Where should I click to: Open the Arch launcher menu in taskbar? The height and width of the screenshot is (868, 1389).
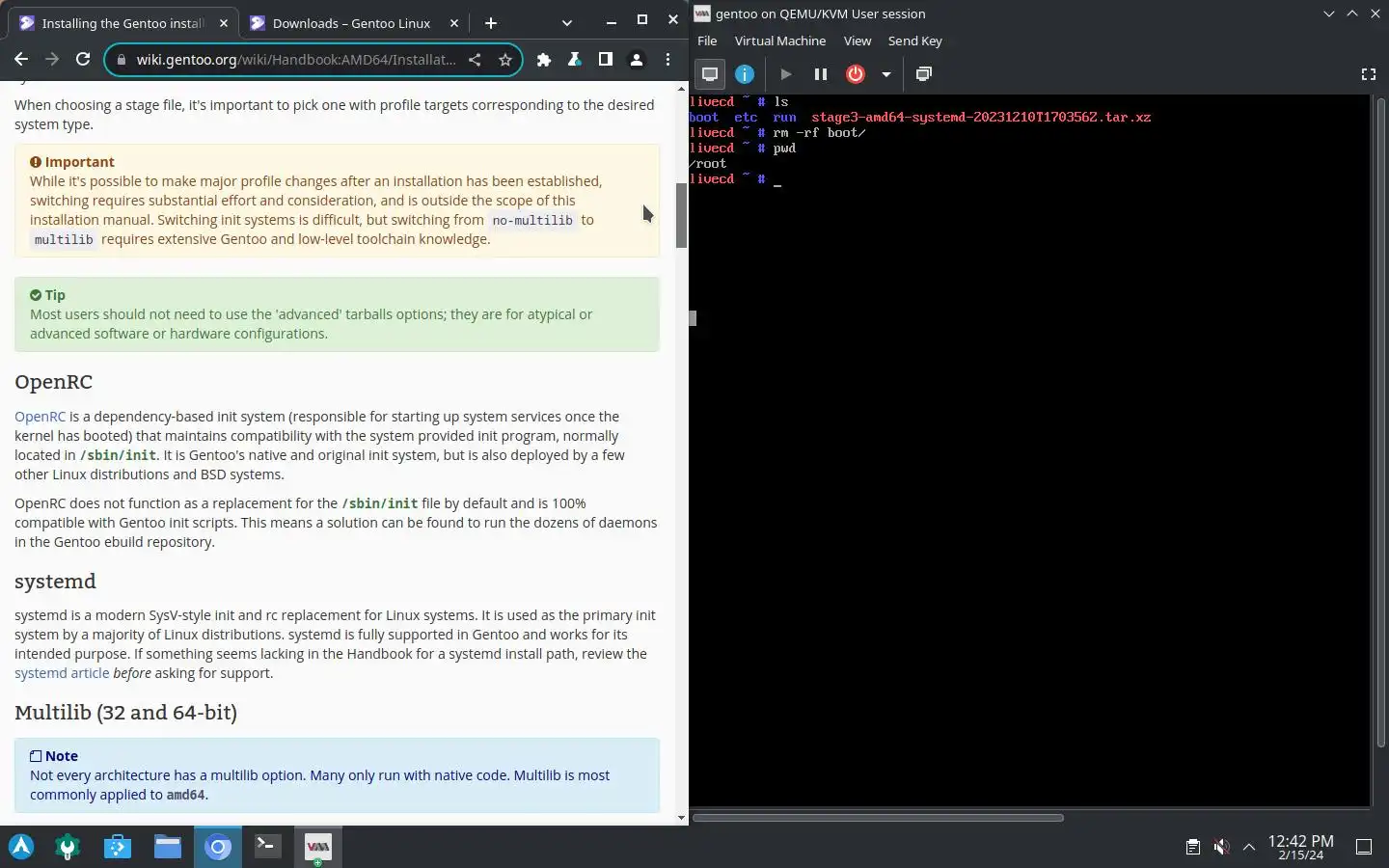21,847
